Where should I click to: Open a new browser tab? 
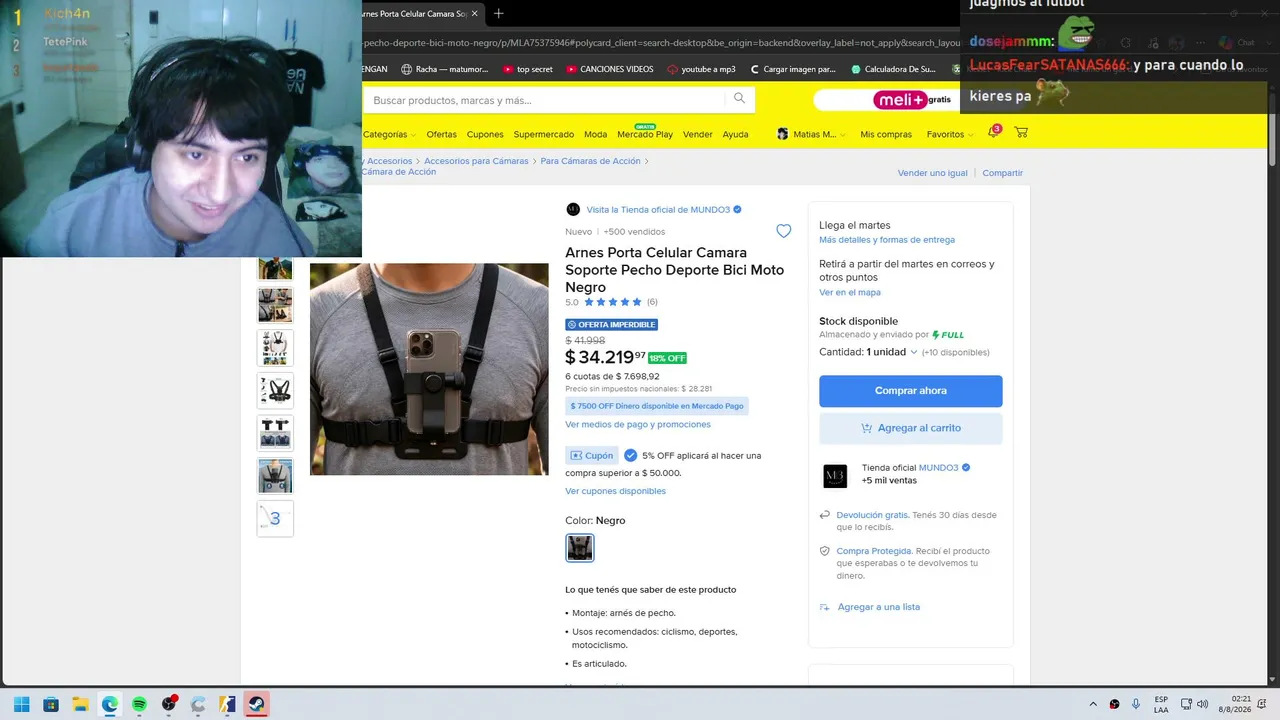(x=499, y=14)
